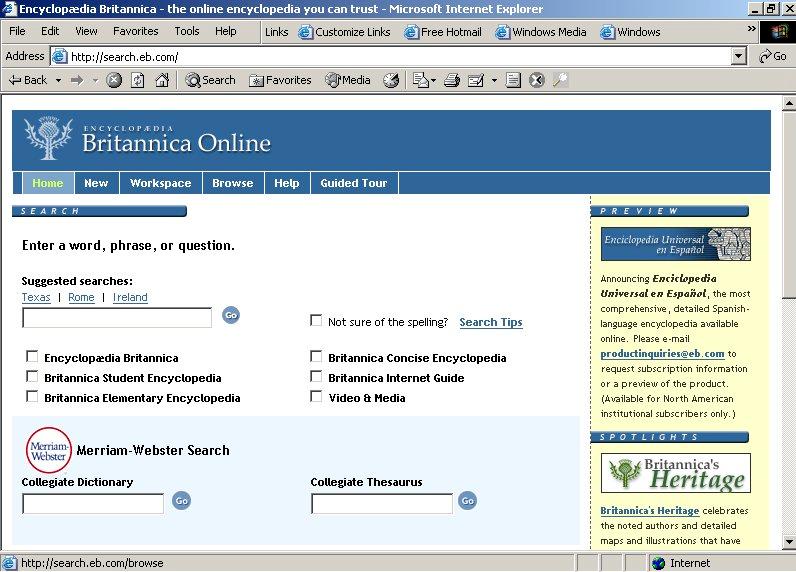Open the Favorites menu
The width and height of the screenshot is (796, 572).
136,31
